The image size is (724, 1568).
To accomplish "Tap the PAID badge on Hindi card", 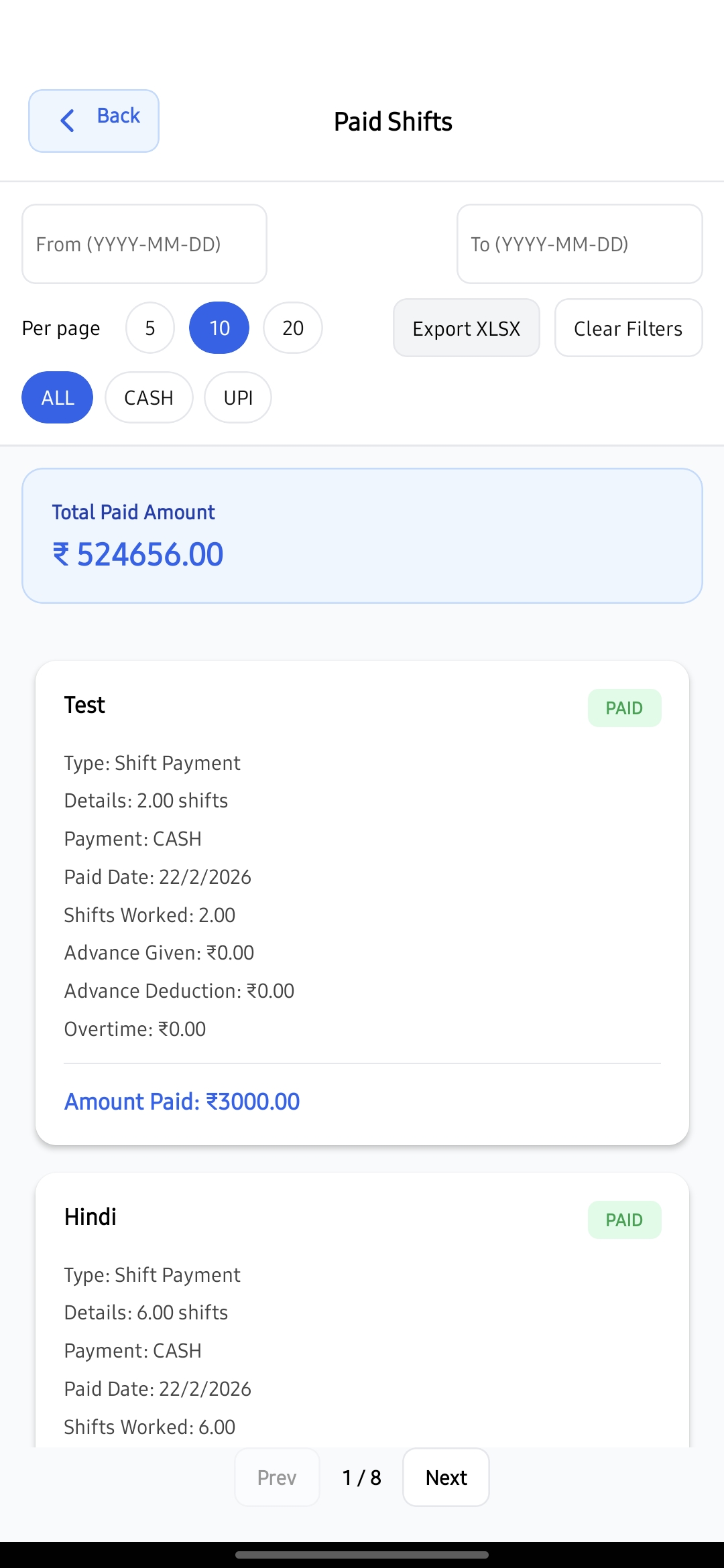I will [624, 1220].
